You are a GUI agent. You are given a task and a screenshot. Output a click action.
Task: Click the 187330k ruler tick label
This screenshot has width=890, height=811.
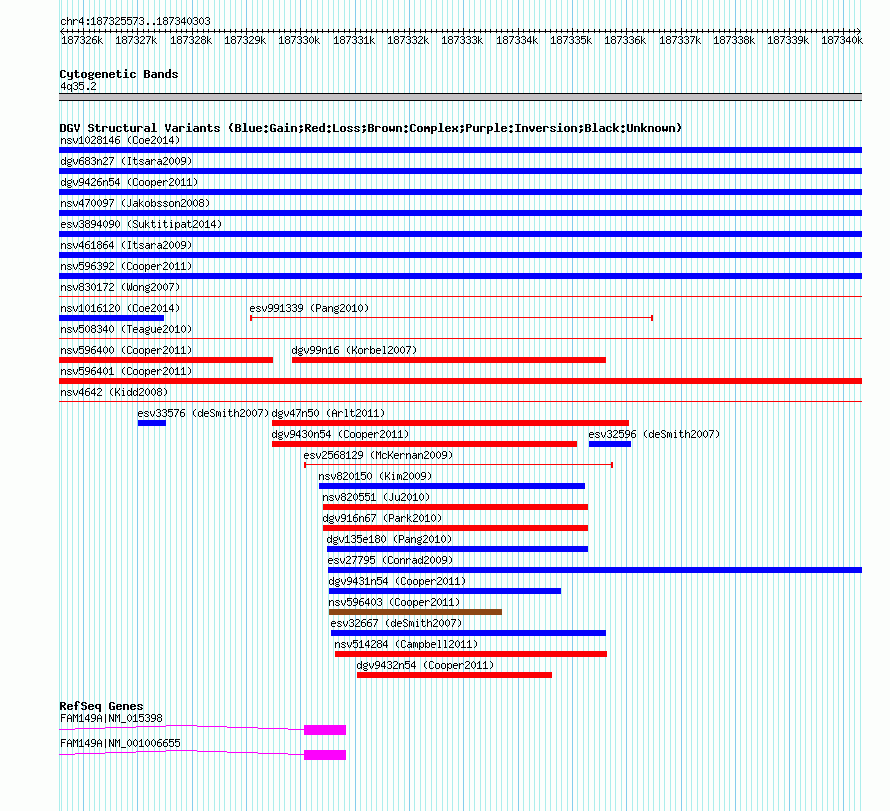(299, 40)
